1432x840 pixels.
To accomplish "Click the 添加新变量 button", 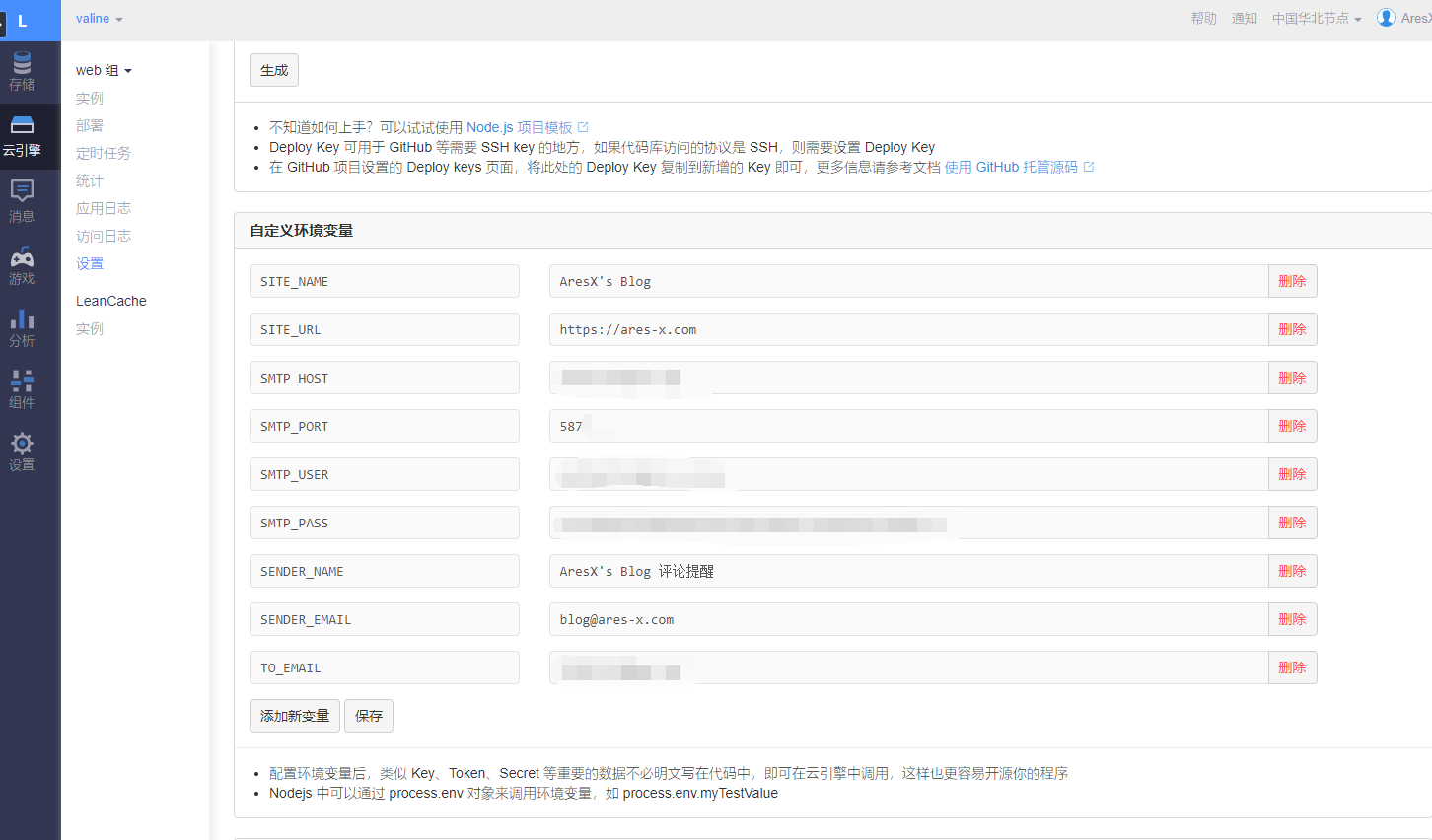I will [x=295, y=716].
